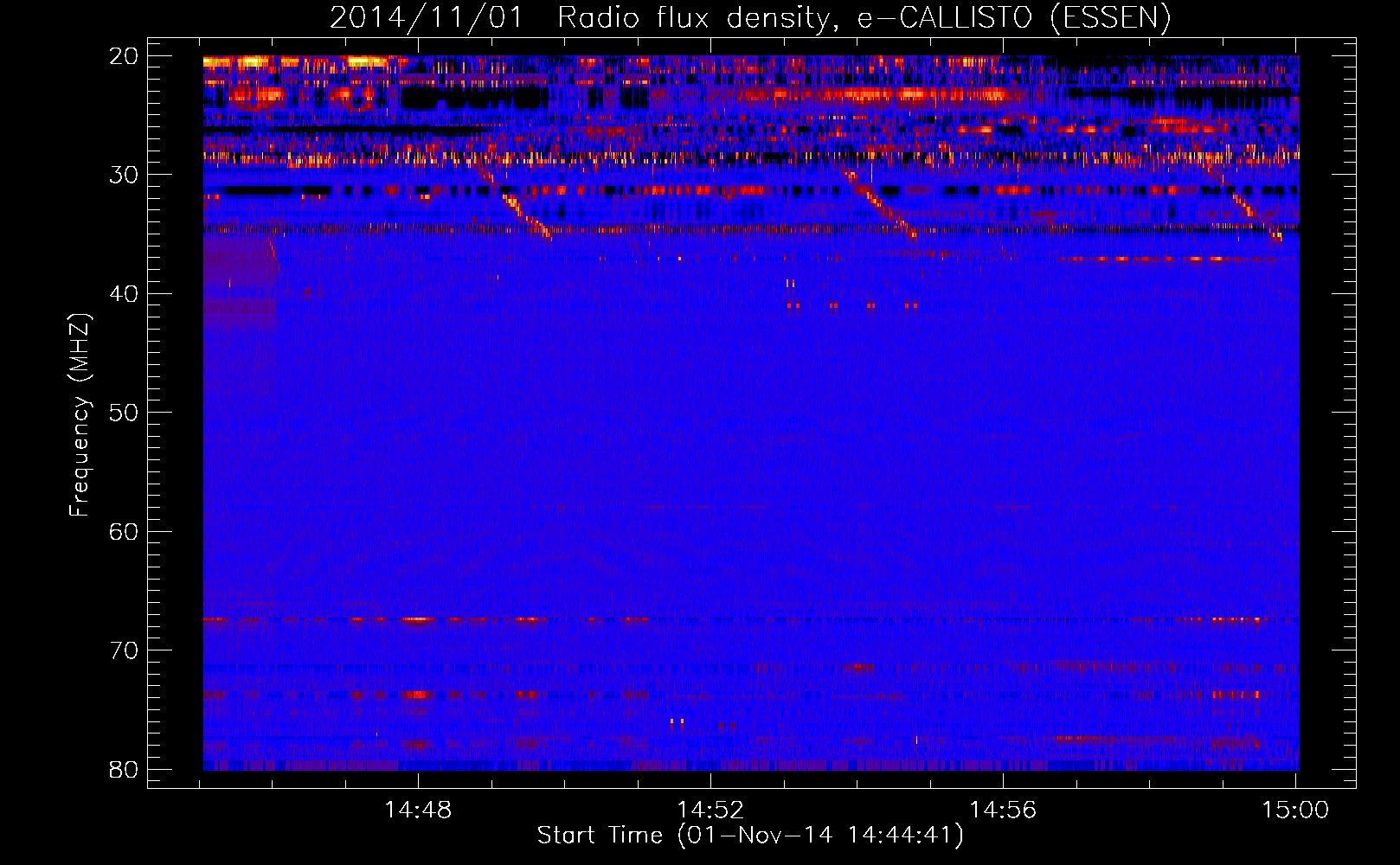Click the Start Time axis label
This screenshot has width=1400, height=865.
point(750,836)
